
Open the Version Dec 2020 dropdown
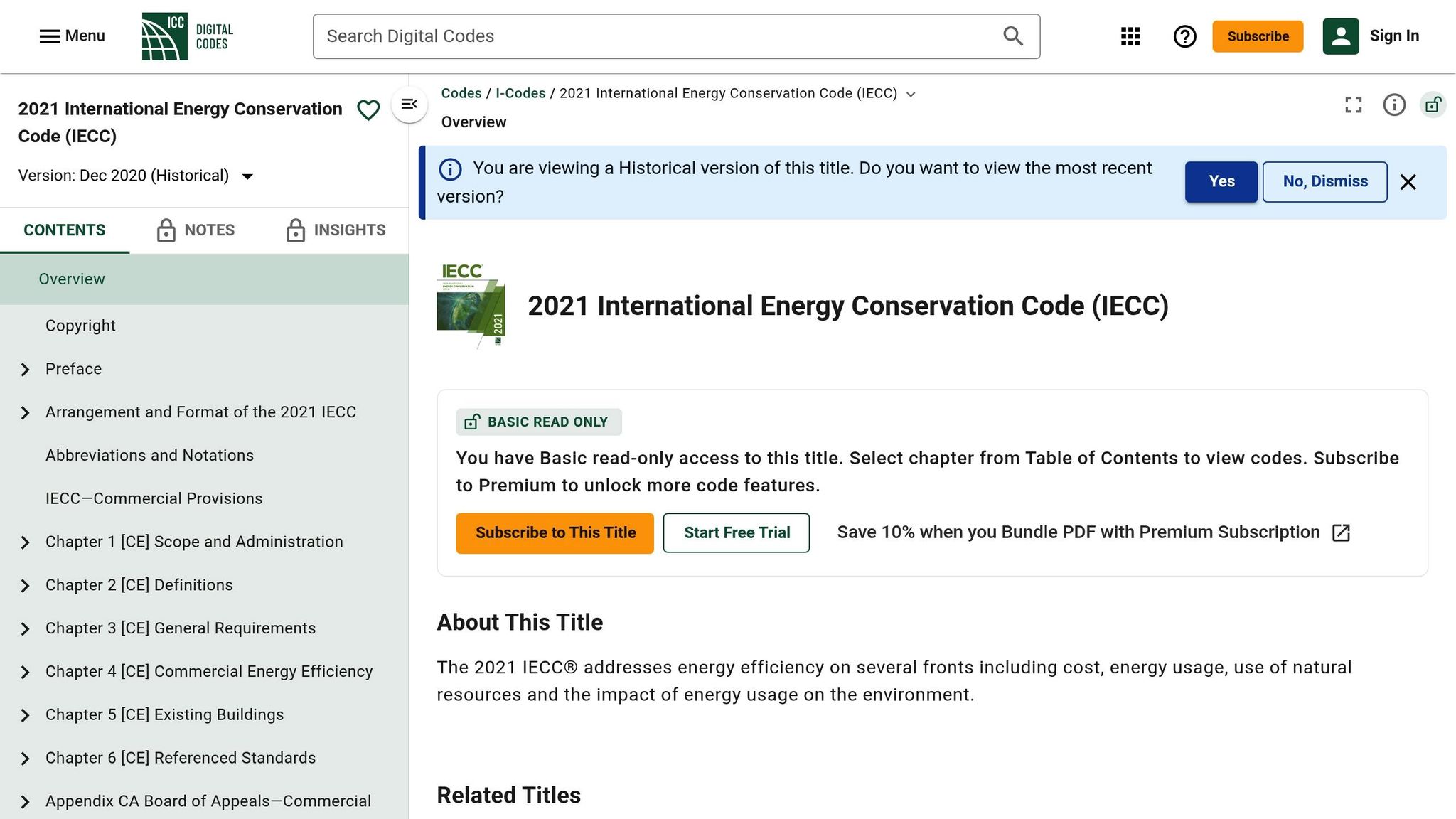click(x=247, y=176)
